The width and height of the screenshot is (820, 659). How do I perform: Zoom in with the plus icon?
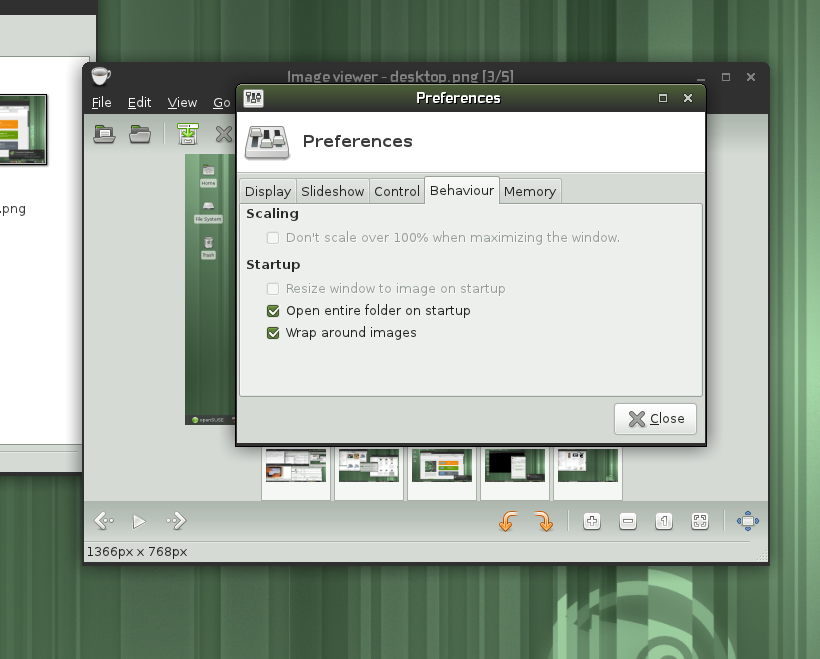(592, 521)
